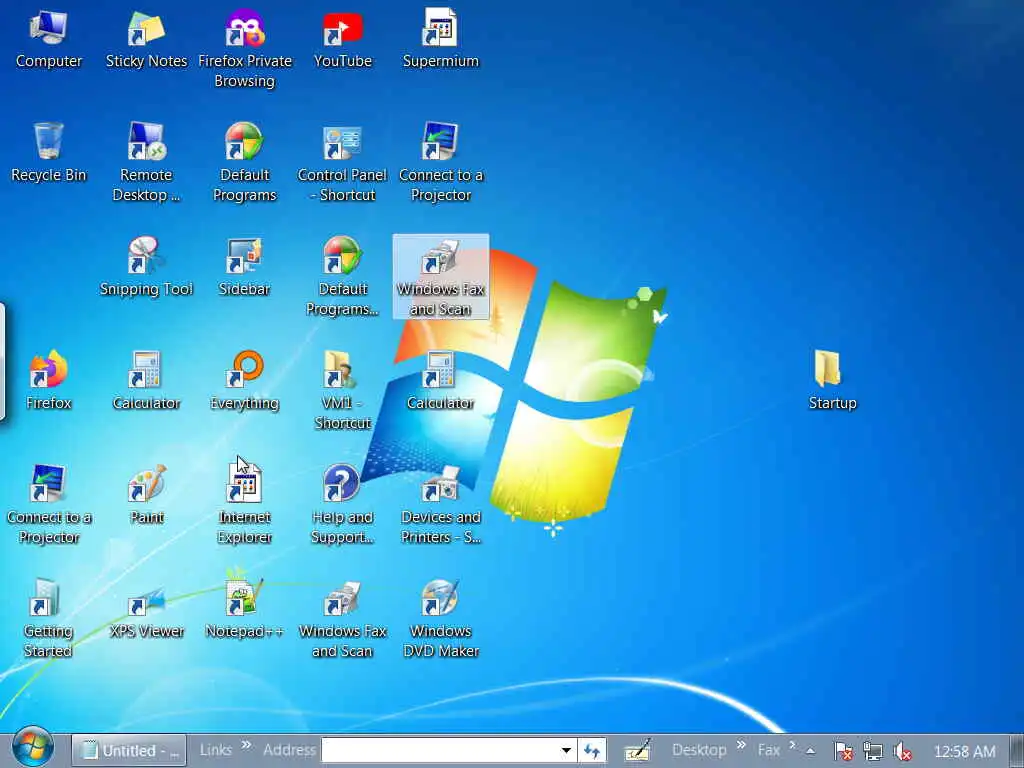The height and width of the screenshot is (768, 1024).
Task: Select Calculator icon beside VM1 - Shortcut
Action: [x=440, y=381]
